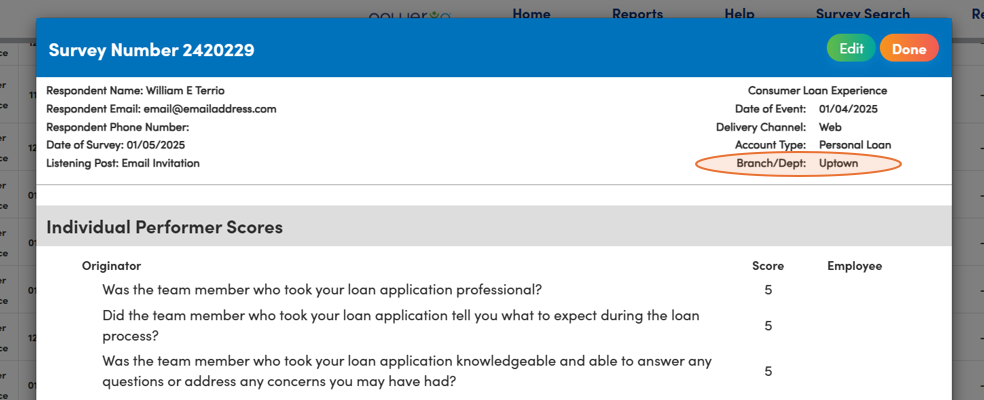Click the Score column header
Image resolution: width=984 pixels, height=400 pixels.
click(x=768, y=266)
